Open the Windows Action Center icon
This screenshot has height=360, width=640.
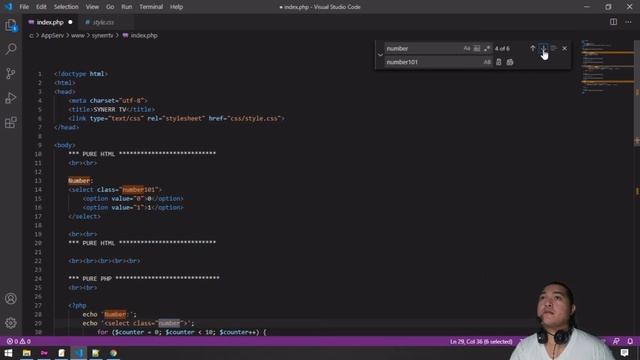[x=624, y=353]
